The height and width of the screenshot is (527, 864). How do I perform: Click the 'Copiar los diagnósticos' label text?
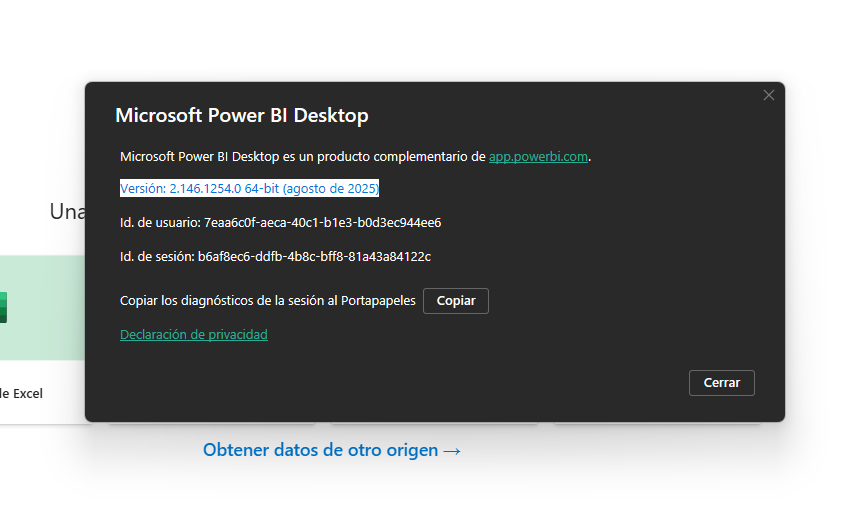pyautogui.click(x=267, y=301)
